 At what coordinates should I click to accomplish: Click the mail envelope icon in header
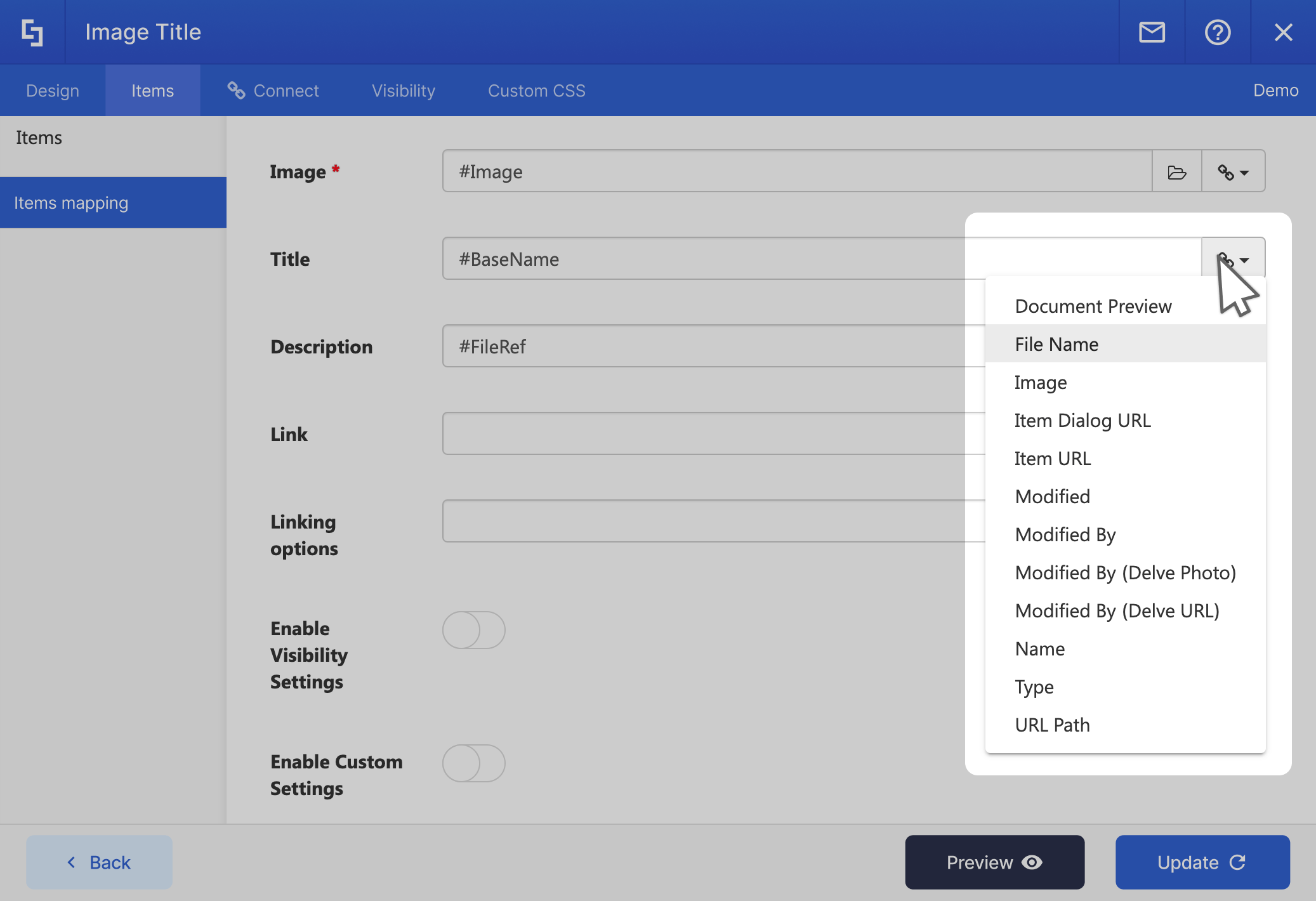1152,32
